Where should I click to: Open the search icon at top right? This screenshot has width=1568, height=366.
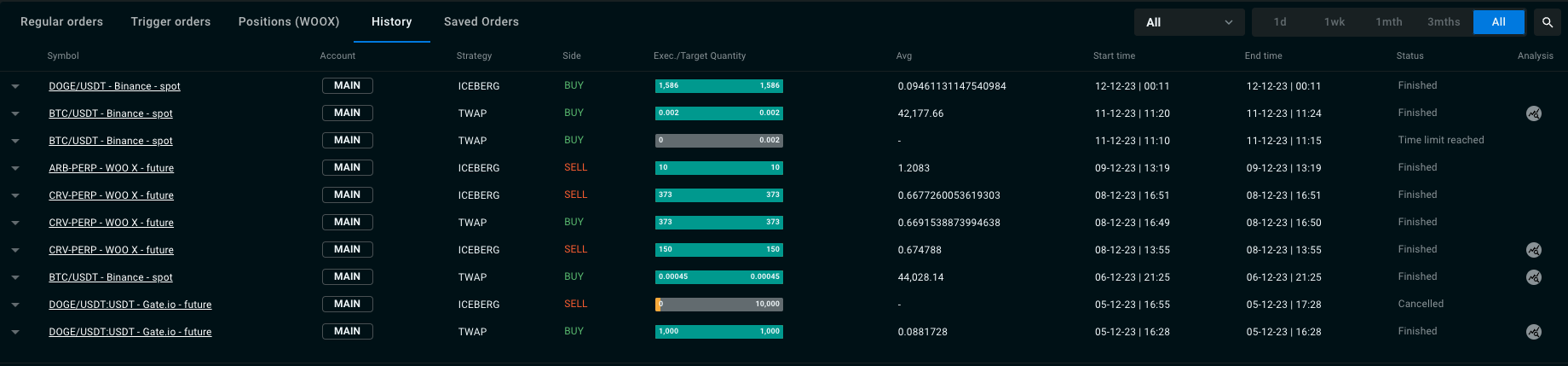[1548, 22]
